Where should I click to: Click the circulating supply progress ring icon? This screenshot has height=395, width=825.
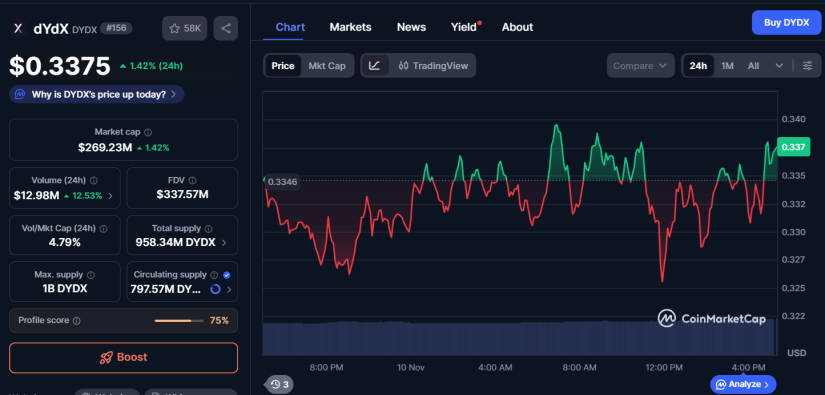pos(215,289)
